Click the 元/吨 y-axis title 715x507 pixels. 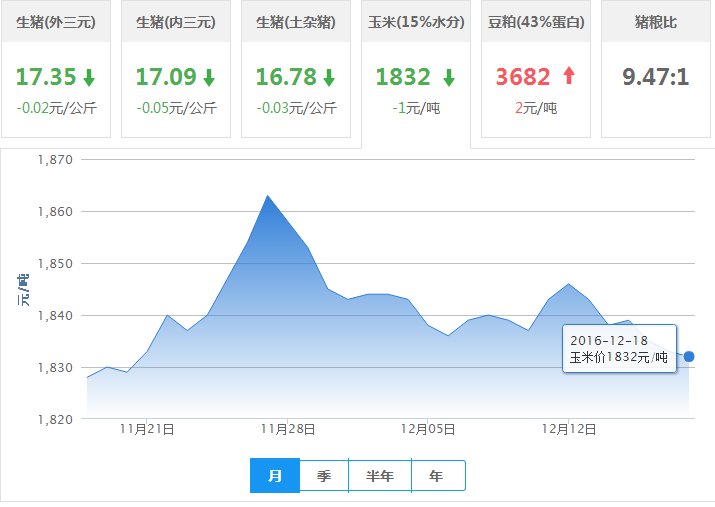[x=23, y=290]
